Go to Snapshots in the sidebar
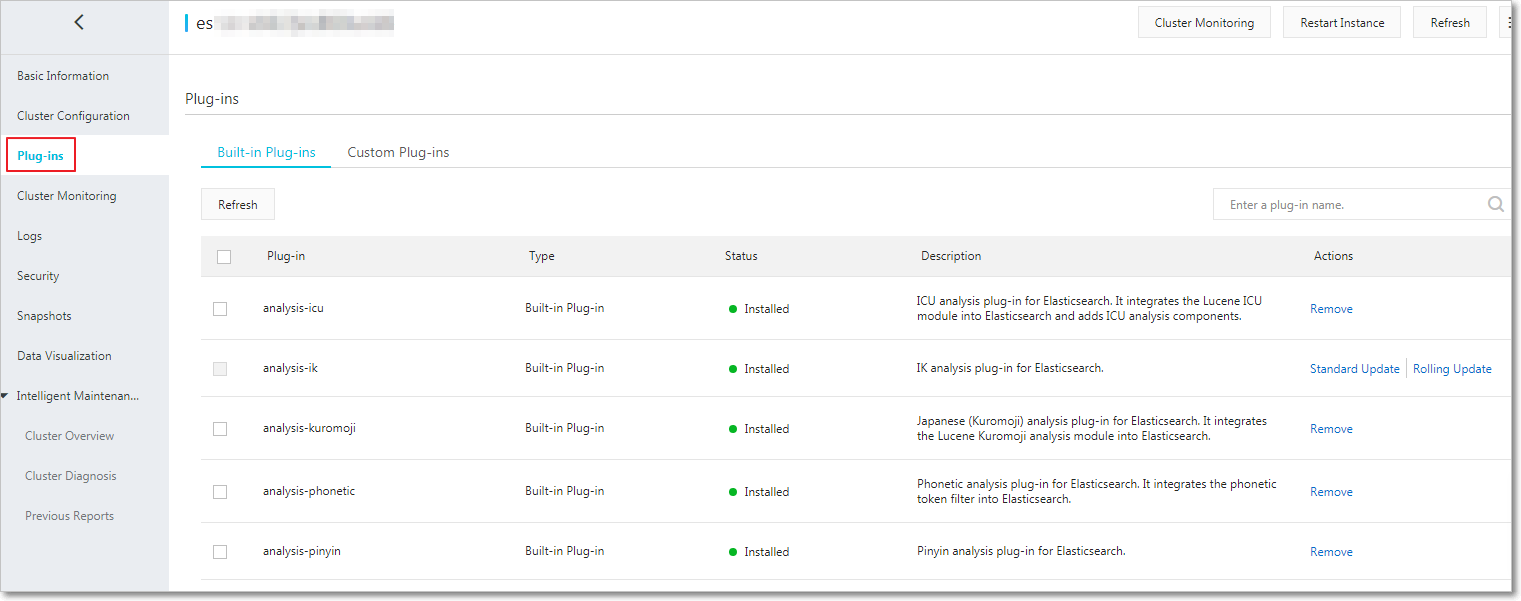Image resolution: width=1521 pixels, height=601 pixels. 44,316
